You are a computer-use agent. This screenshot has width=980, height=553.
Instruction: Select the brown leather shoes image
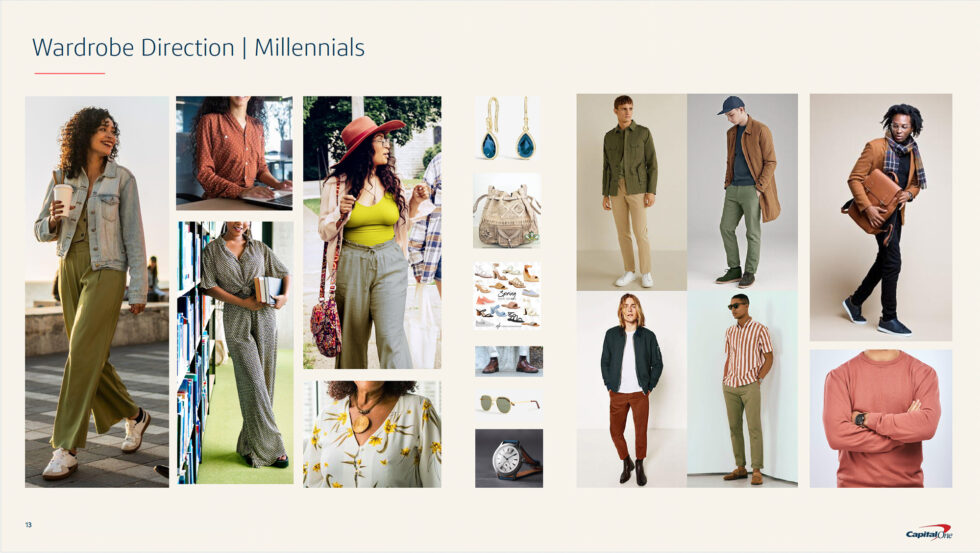pos(509,361)
